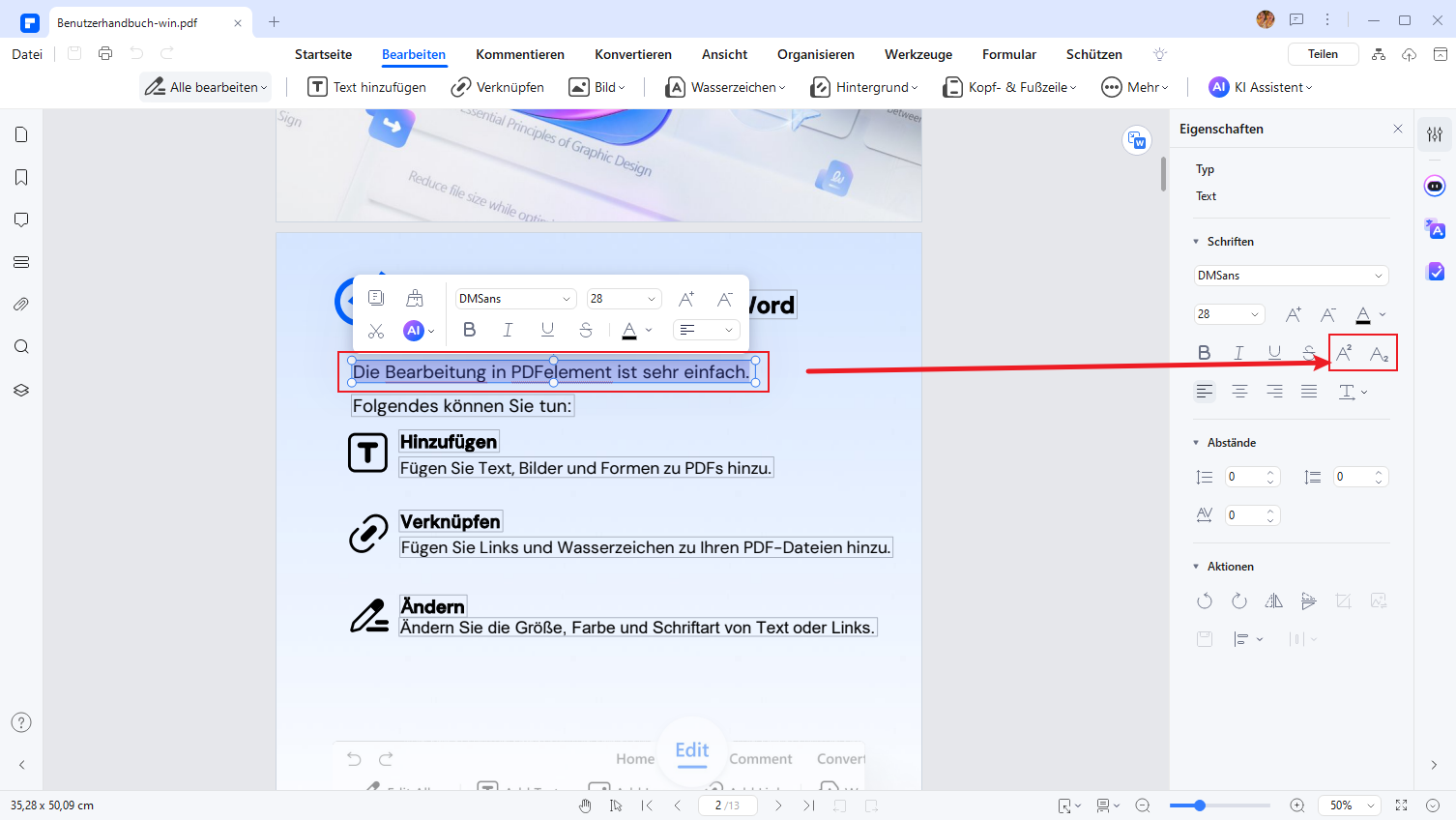
Task: Open the bookmarks panel icon
Action: tap(21, 177)
